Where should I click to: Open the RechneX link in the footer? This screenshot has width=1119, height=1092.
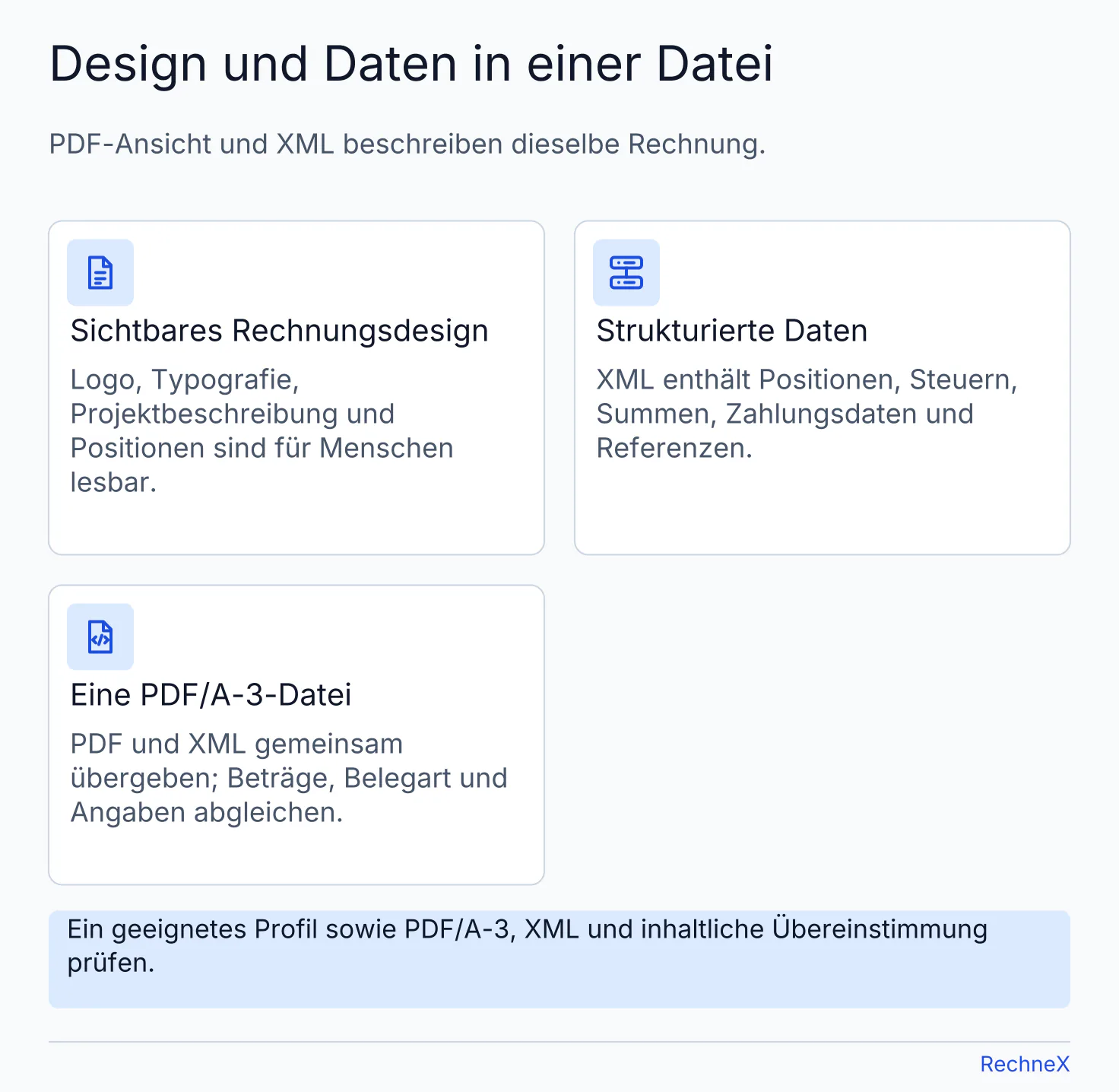pyautogui.click(x=1025, y=1064)
